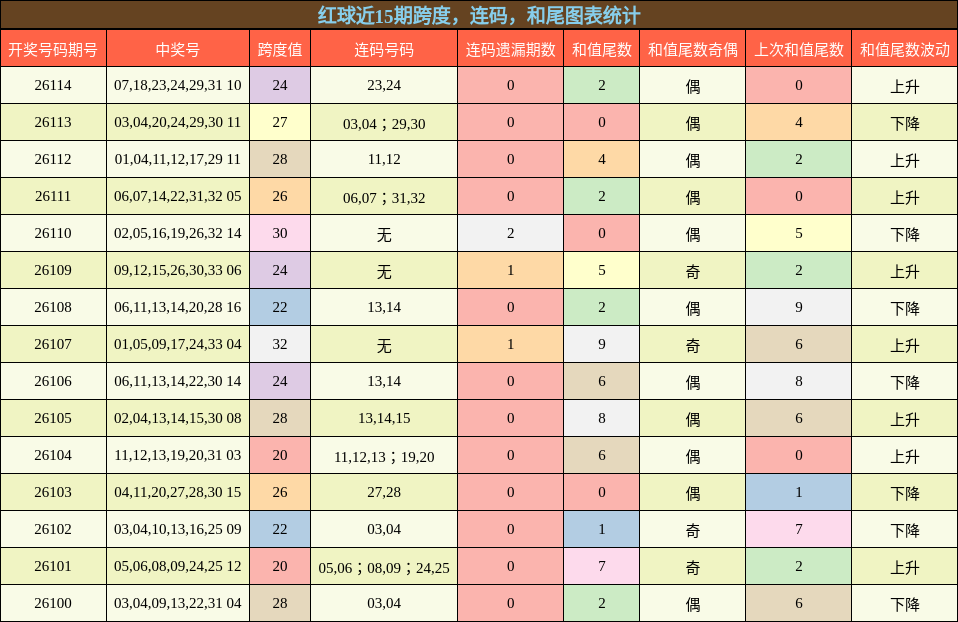The height and width of the screenshot is (622, 958).
Task: Click omission count 1 in row 26109
Action: (511, 270)
